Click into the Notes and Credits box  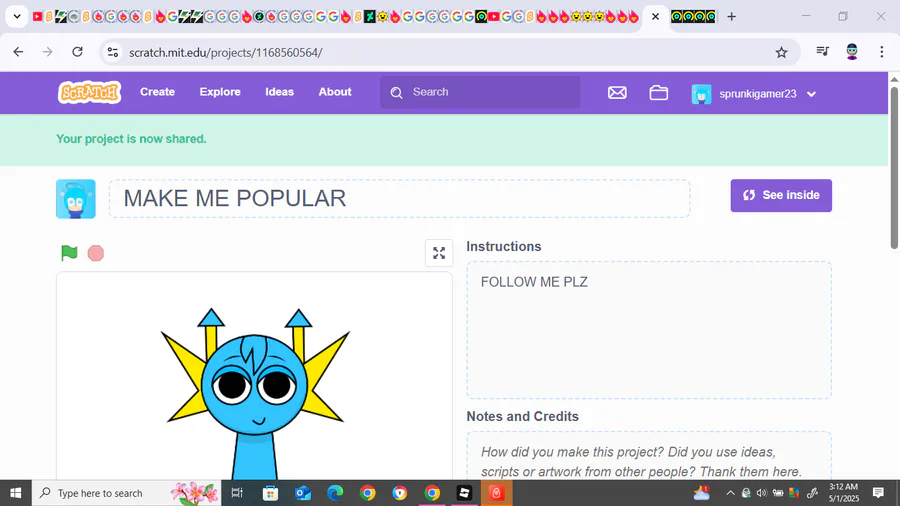[x=649, y=456]
